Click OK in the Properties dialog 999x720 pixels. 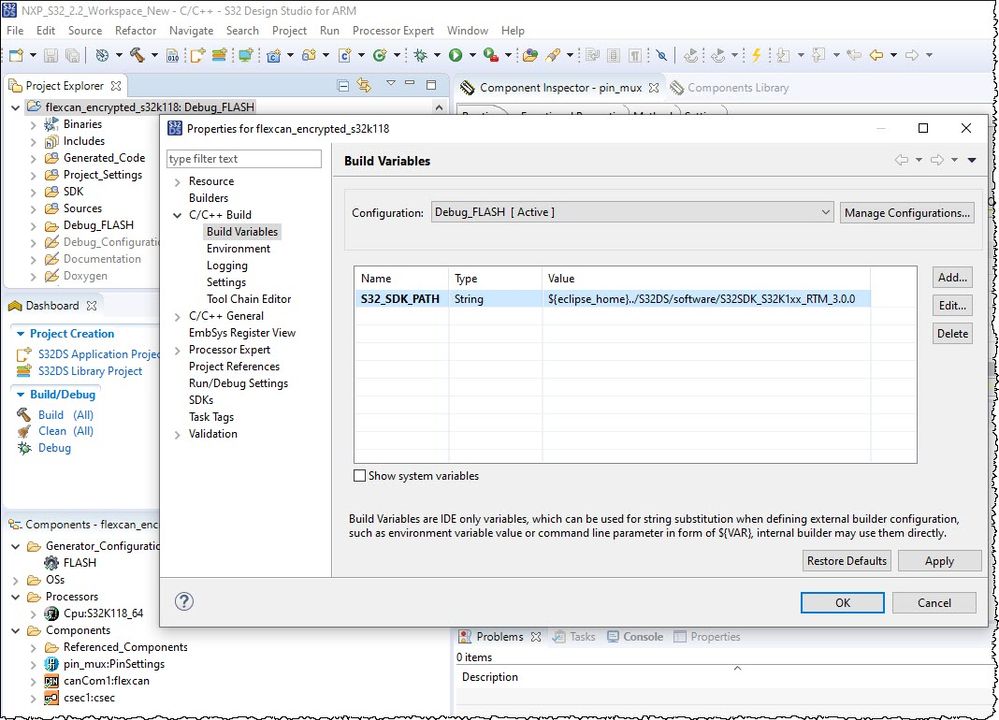point(842,603)
